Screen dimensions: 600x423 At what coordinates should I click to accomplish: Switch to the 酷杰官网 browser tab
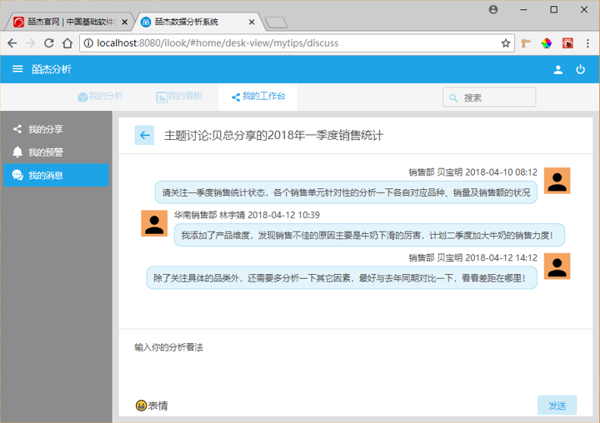(x=69, y=22)
